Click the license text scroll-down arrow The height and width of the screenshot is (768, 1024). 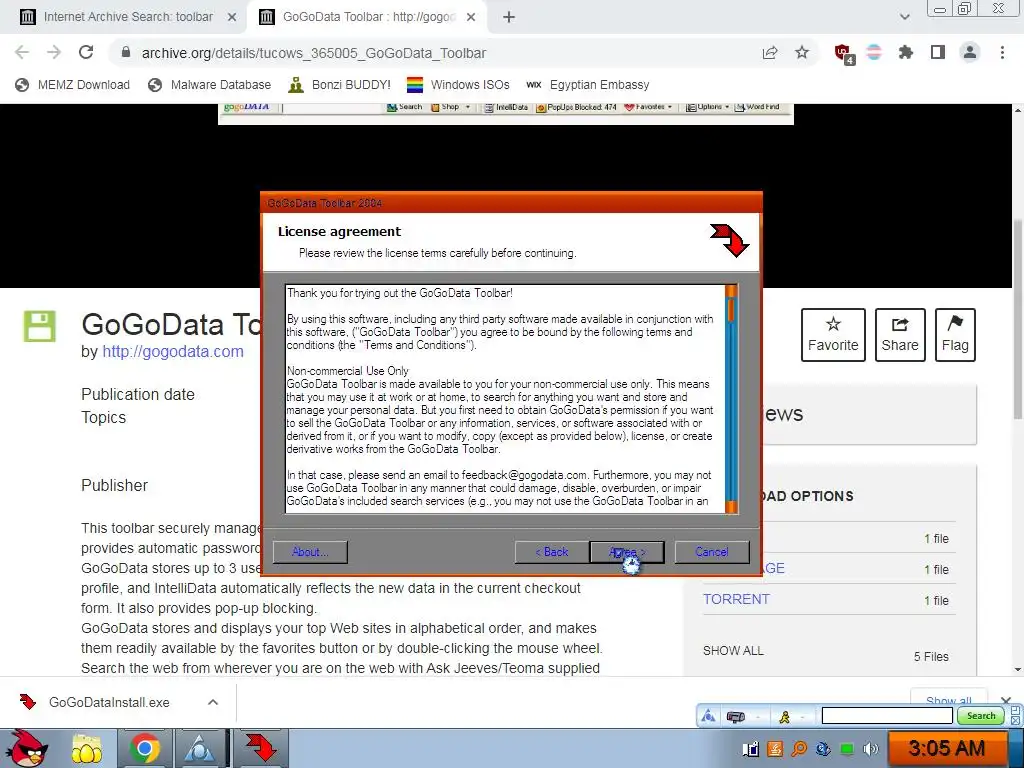click(x=731, y=507)
